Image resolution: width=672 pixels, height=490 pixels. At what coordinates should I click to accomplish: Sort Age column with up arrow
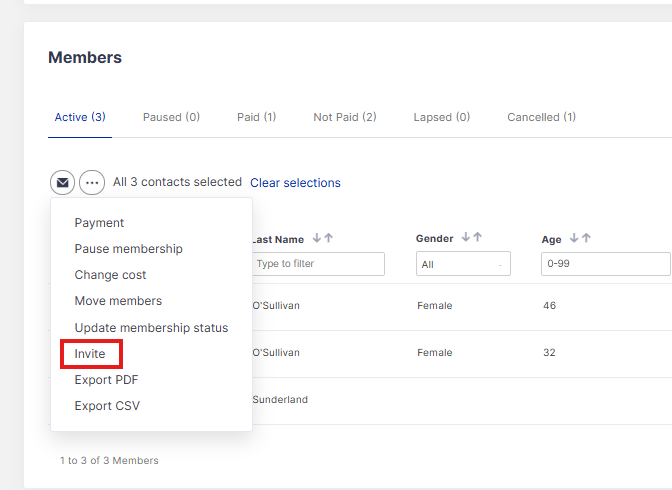pos(586,238)
